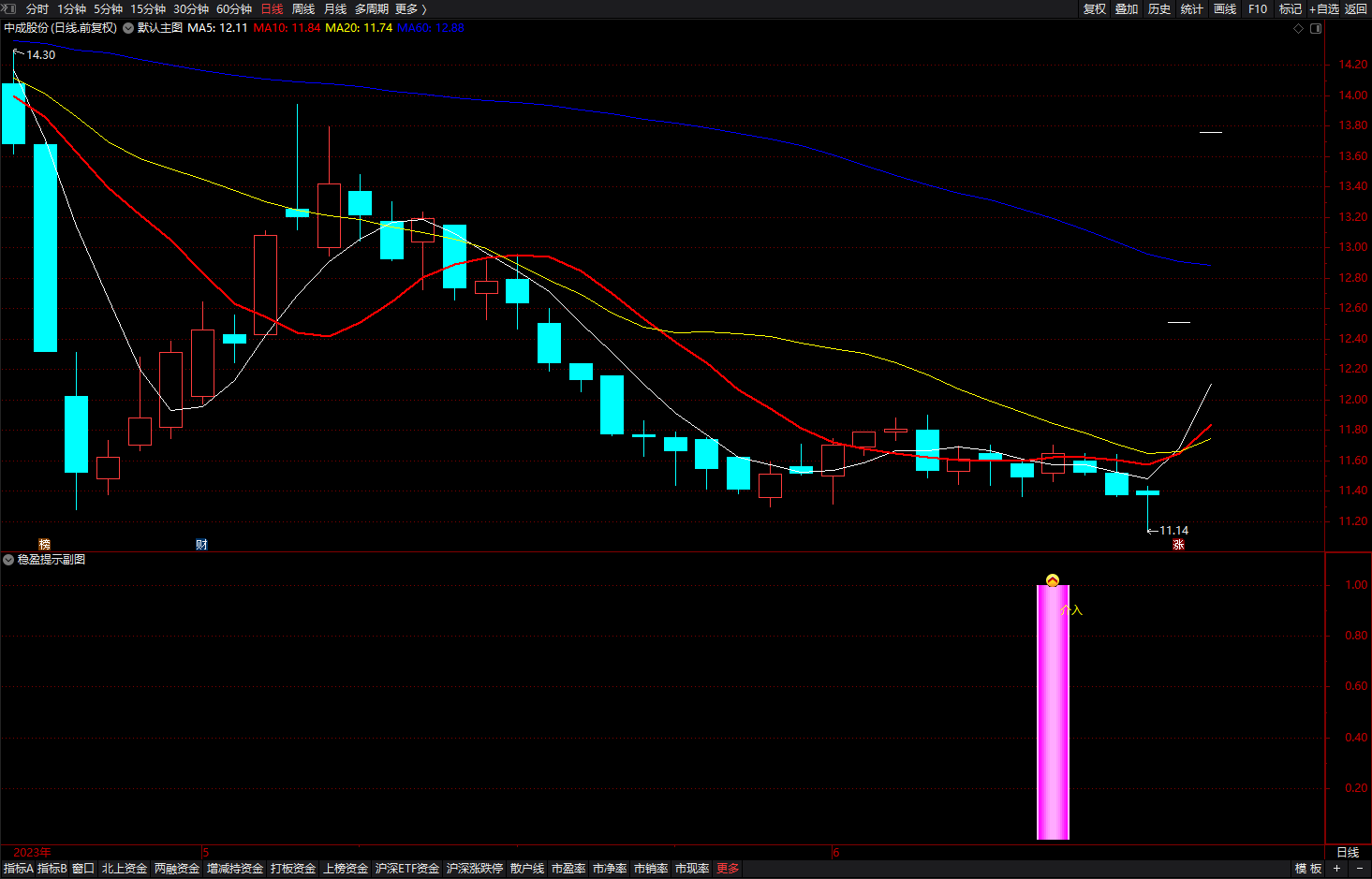Open the 沪深ETF资金 indicator
Screen dimensions: 1372x879
click(407, 869)
